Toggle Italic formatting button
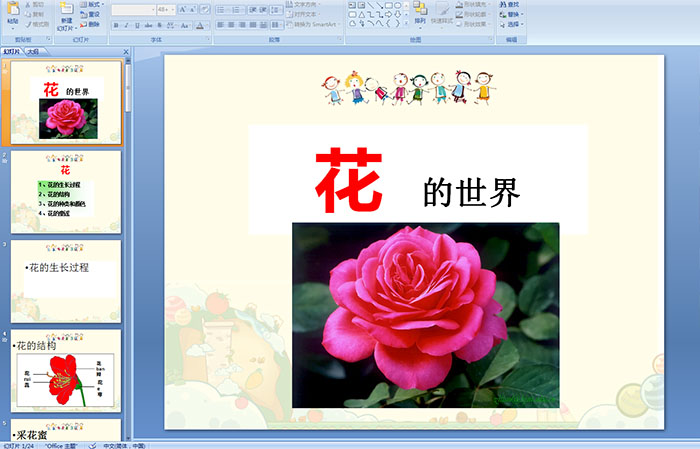The width and height of the screenshot is (700, 449). 127,25
